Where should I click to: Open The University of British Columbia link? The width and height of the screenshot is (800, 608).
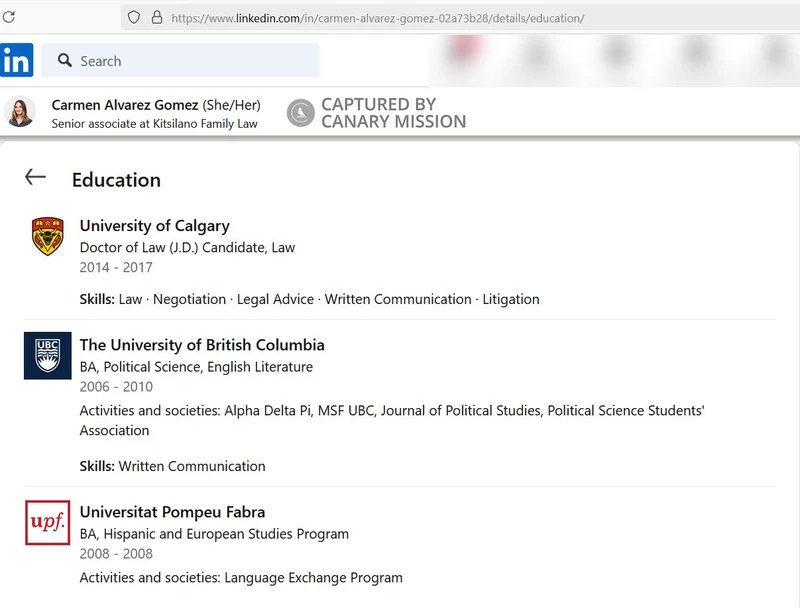tap(202, 345)
